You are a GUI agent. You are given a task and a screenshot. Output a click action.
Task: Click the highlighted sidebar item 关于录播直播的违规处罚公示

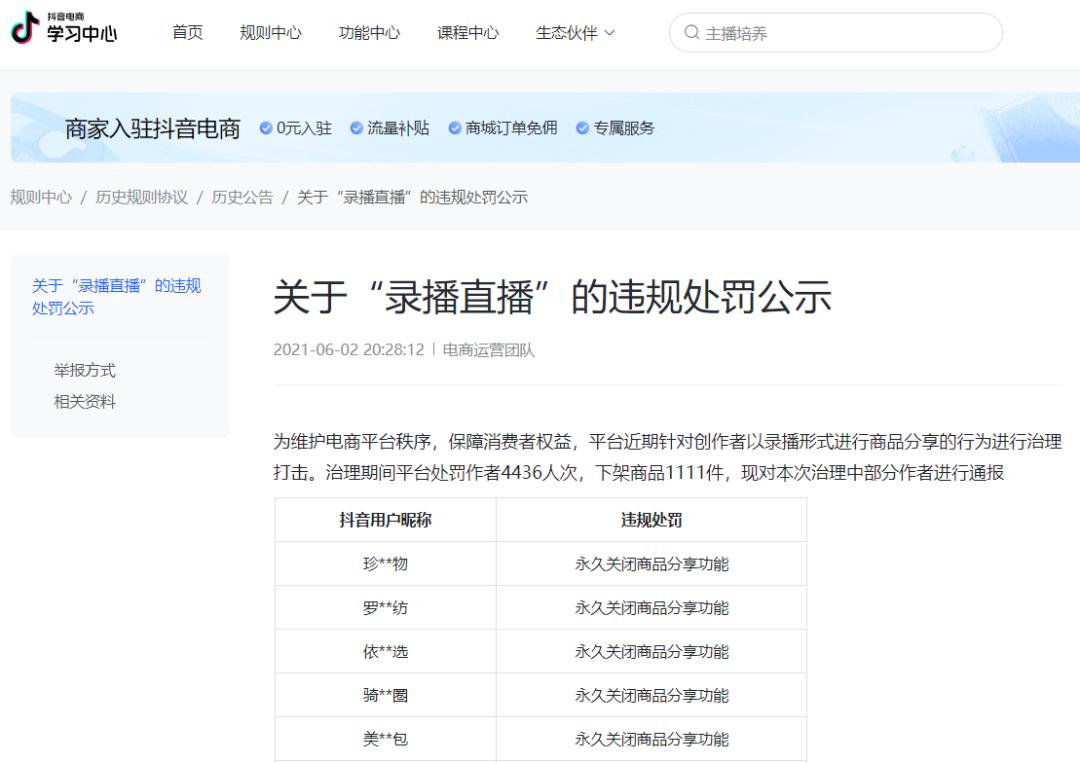[x=119, y=295]
